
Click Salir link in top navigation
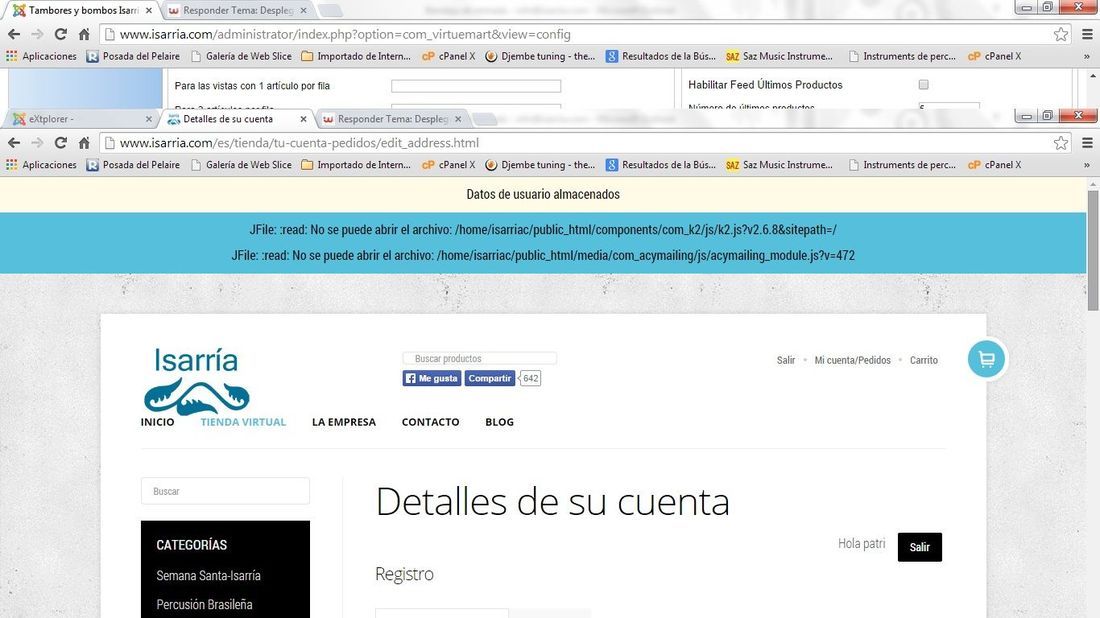[x=786, y=361]
